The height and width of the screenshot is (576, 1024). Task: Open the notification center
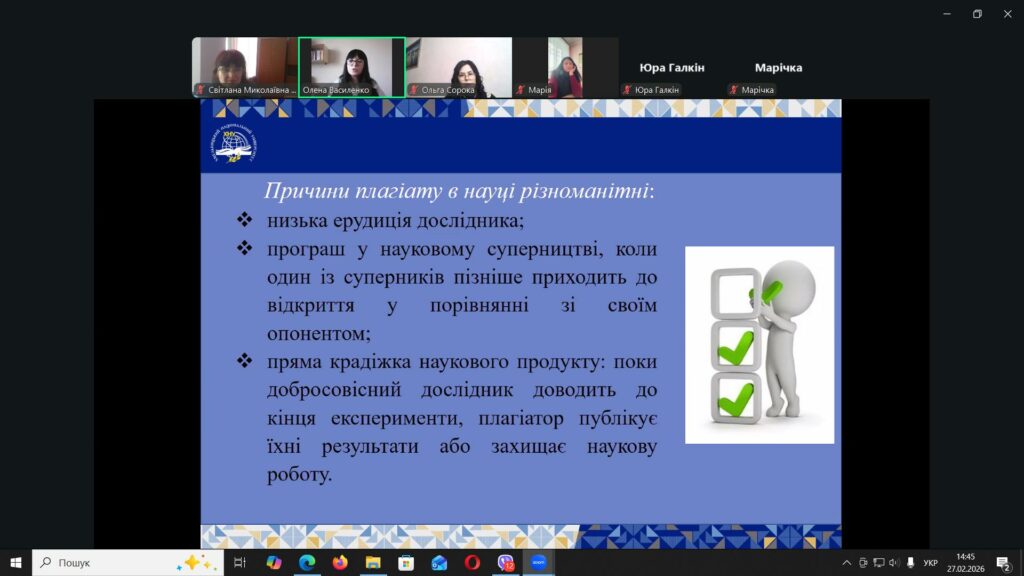pos(1002,563)
